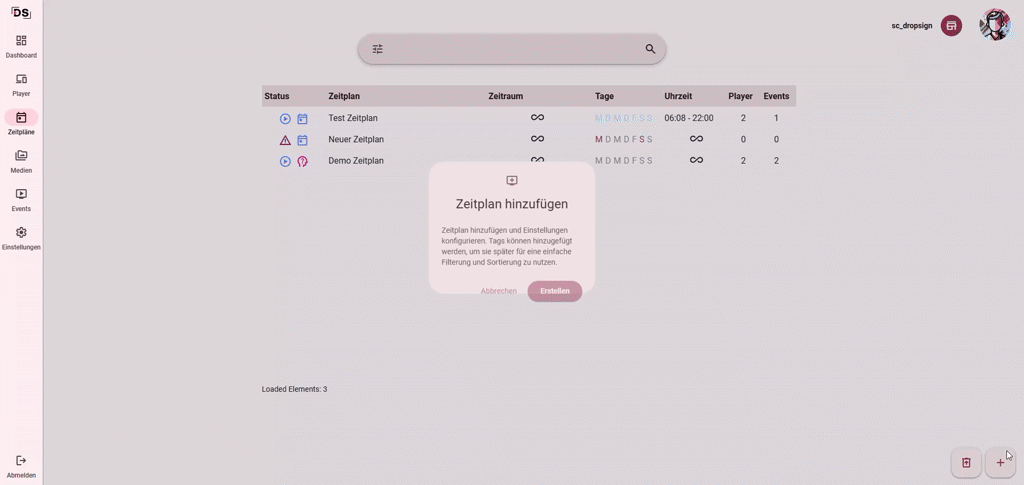The height and width of the screenshot is (485, 1024).
Task: Toggle play status of Test Zeitplan
Action: [x=285, y=119]
